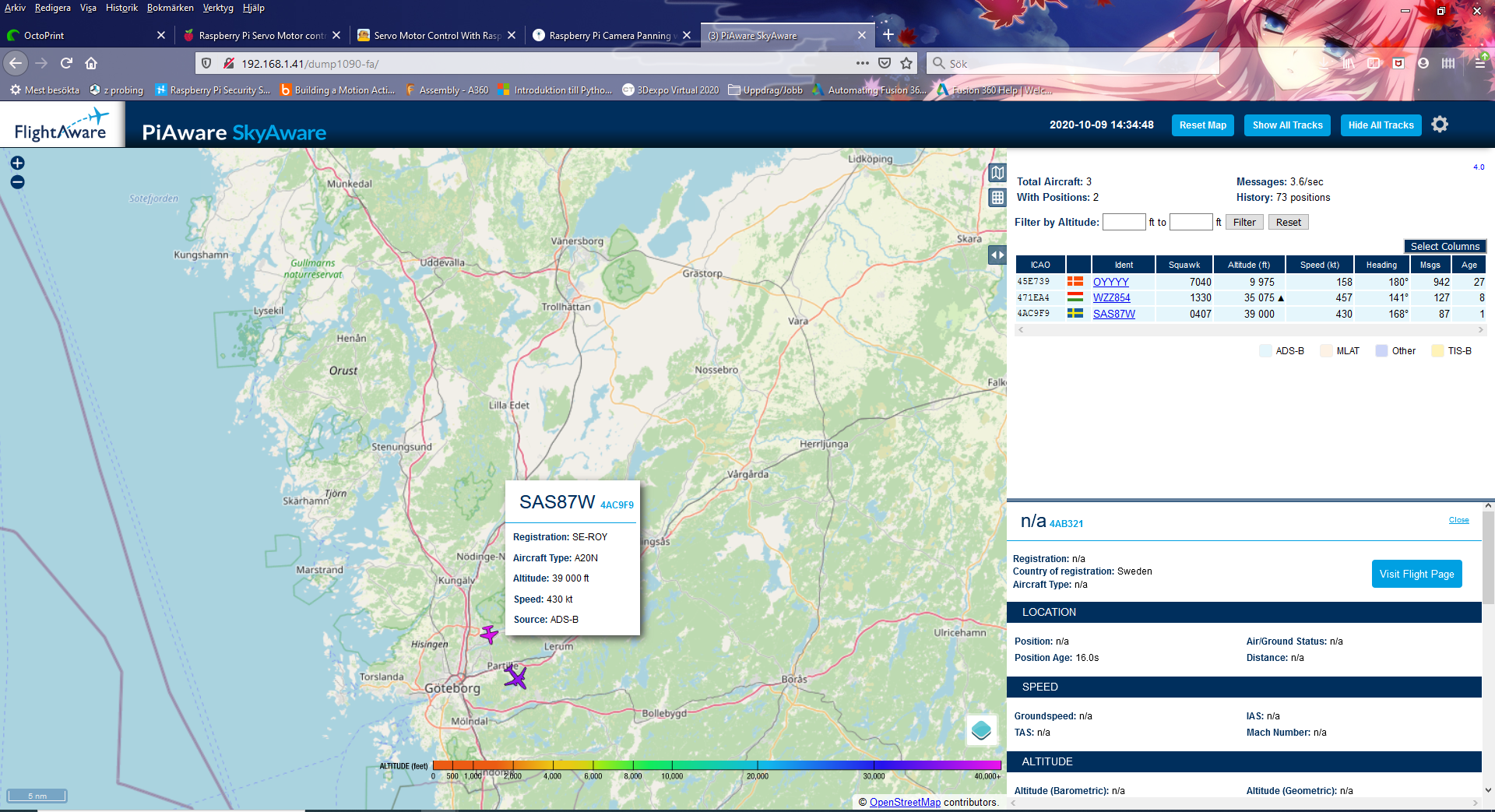Open the Firefox hamburger menu
1495x812 pixels.
coord(1480,63)
